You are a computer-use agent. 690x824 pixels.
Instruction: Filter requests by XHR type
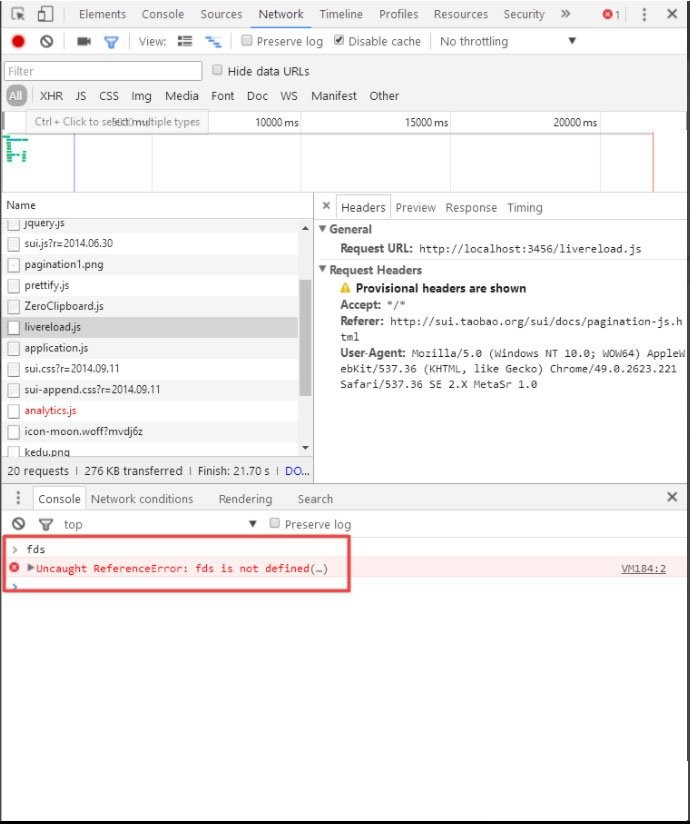click(x=51, y=96)
